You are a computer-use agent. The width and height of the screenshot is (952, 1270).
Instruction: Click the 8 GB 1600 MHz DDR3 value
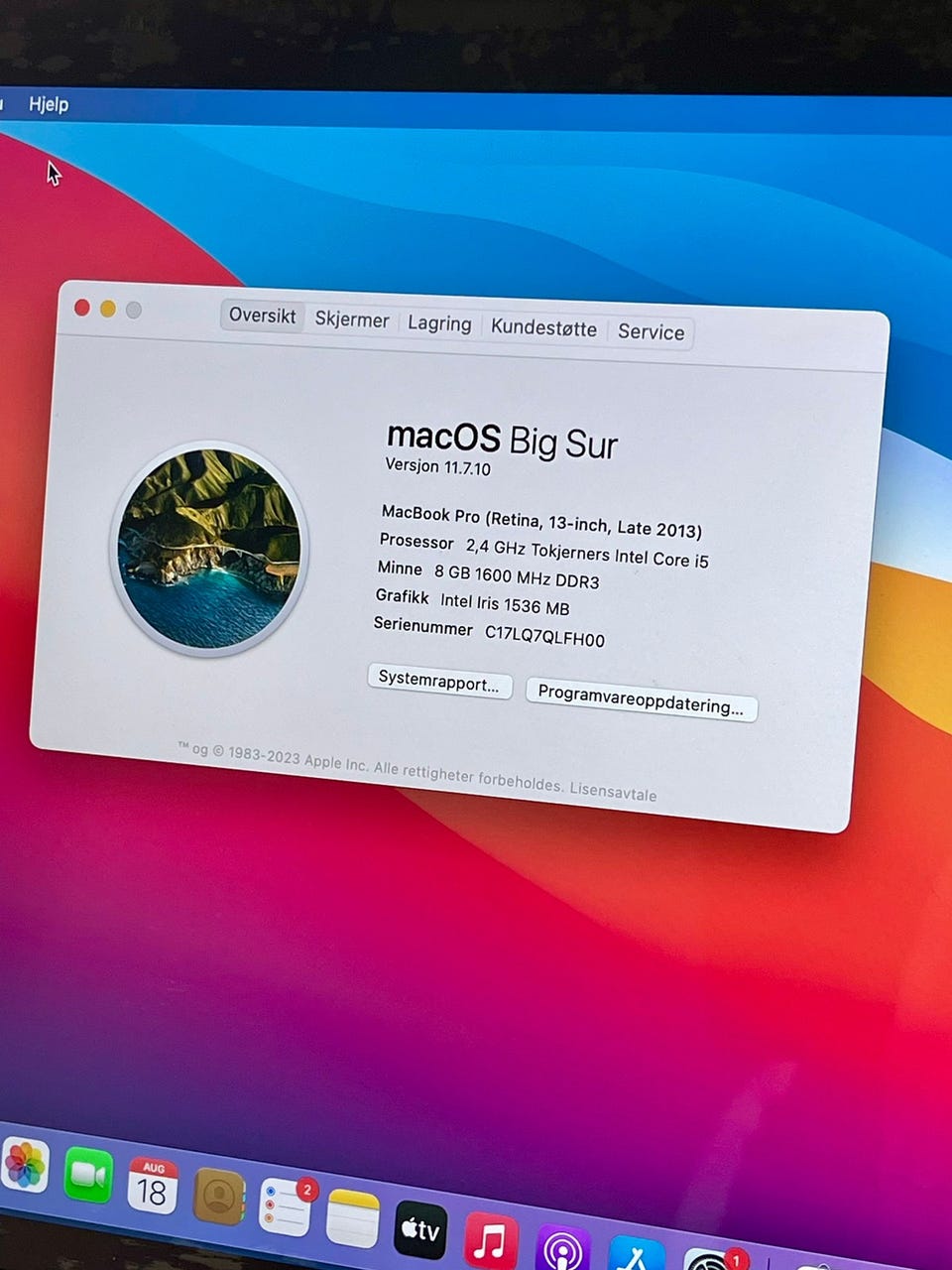pyautogui.click(x=517, y=575)
